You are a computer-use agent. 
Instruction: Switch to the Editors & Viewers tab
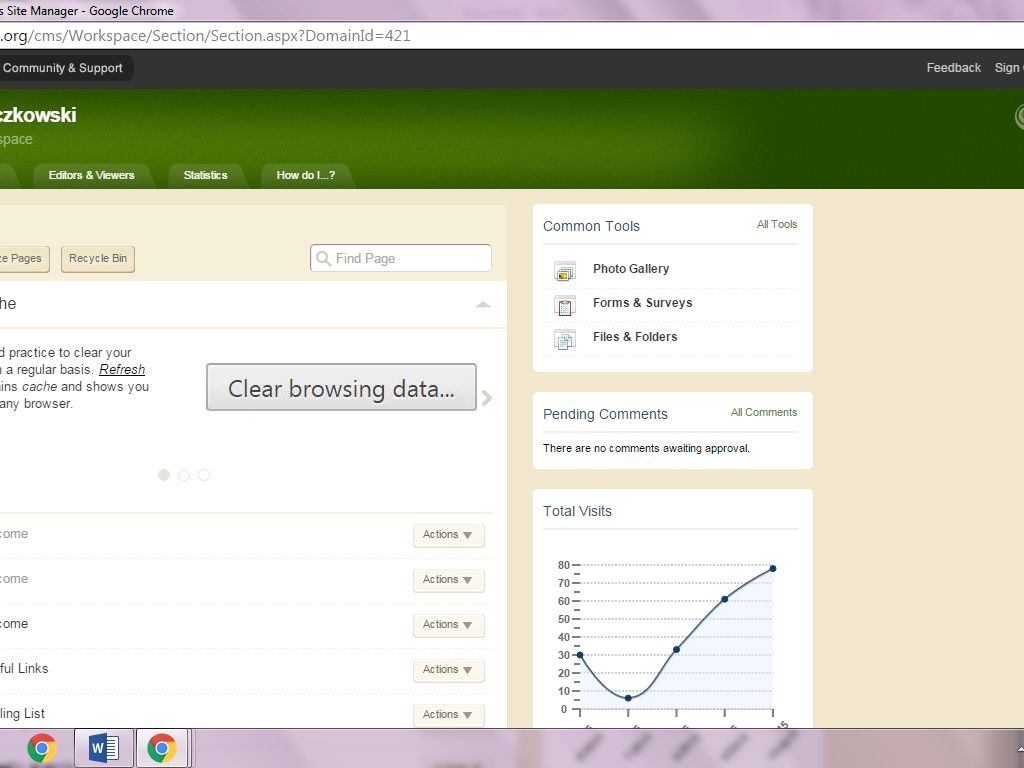(x=91, y=176)
